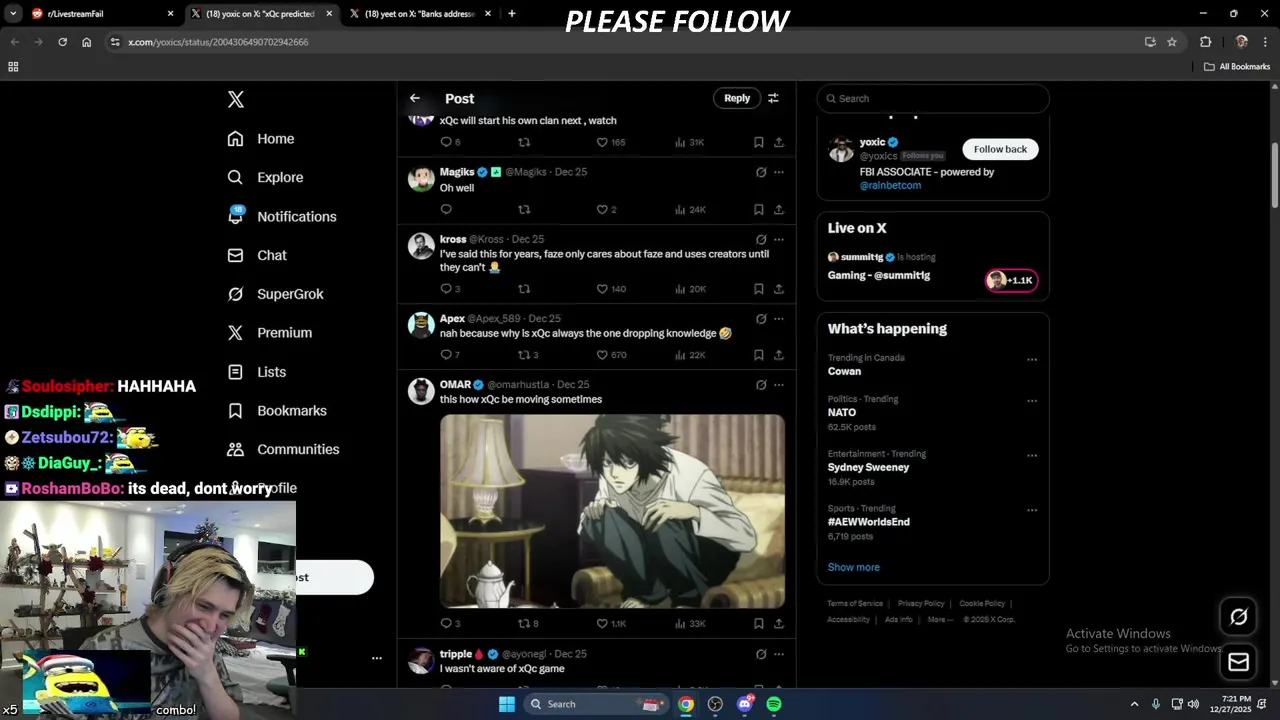This screenshot has width=1280, height=720.
Task: Open the All Bookmarks folder
Action: click(1237, 67)
